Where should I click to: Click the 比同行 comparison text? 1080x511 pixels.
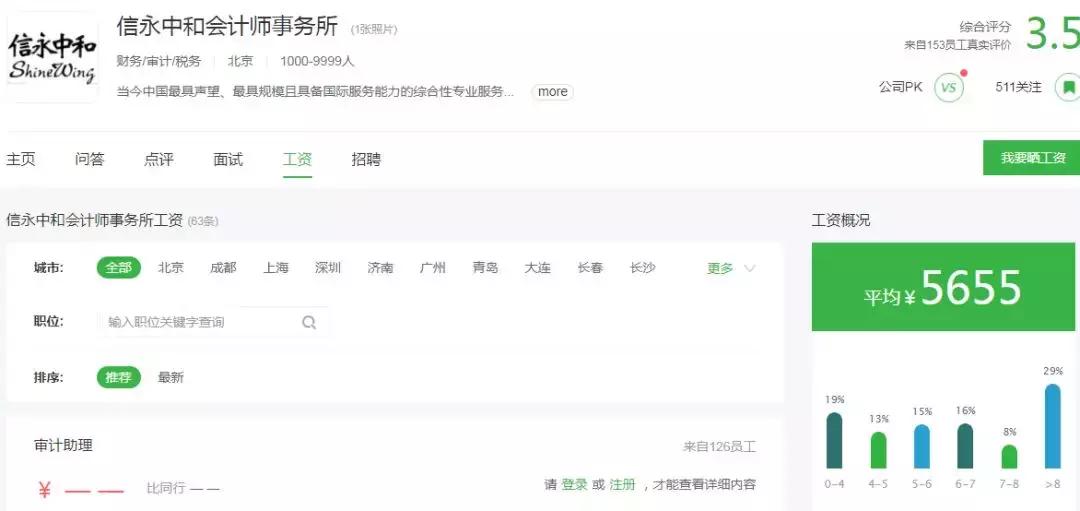(x=183, y=489)
